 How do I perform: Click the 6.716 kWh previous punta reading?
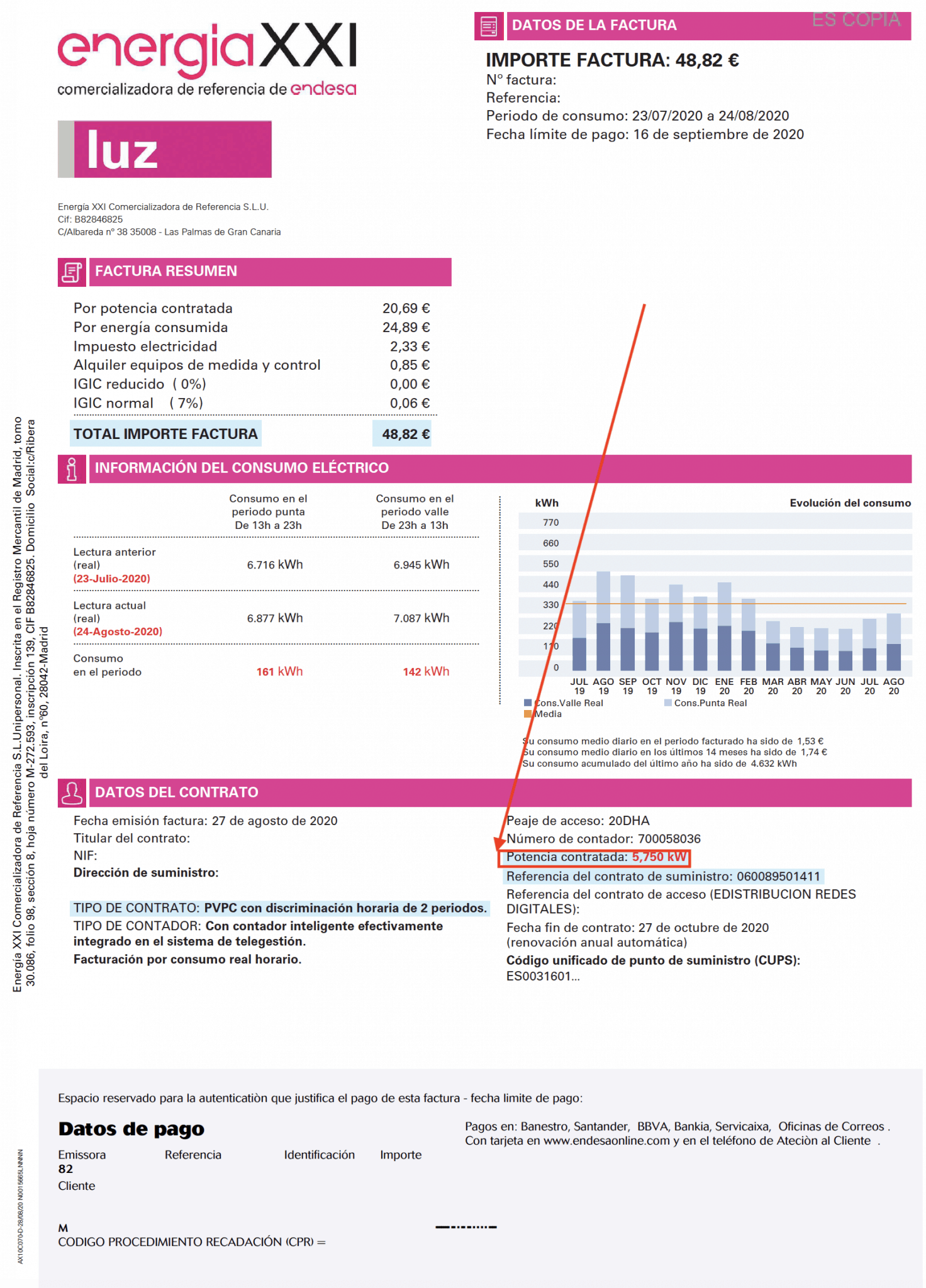click(275, 565)
